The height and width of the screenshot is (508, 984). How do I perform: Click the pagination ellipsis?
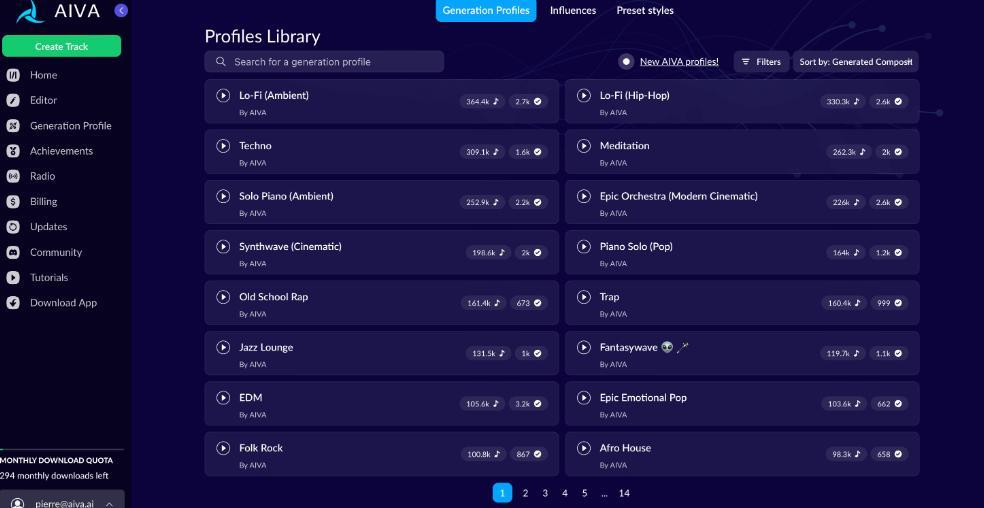[x=604, y=494]
